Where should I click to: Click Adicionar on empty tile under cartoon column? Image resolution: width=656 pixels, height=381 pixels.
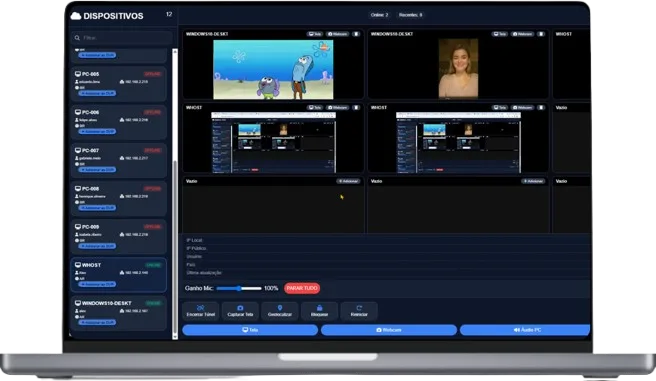(x=348, y=181)
